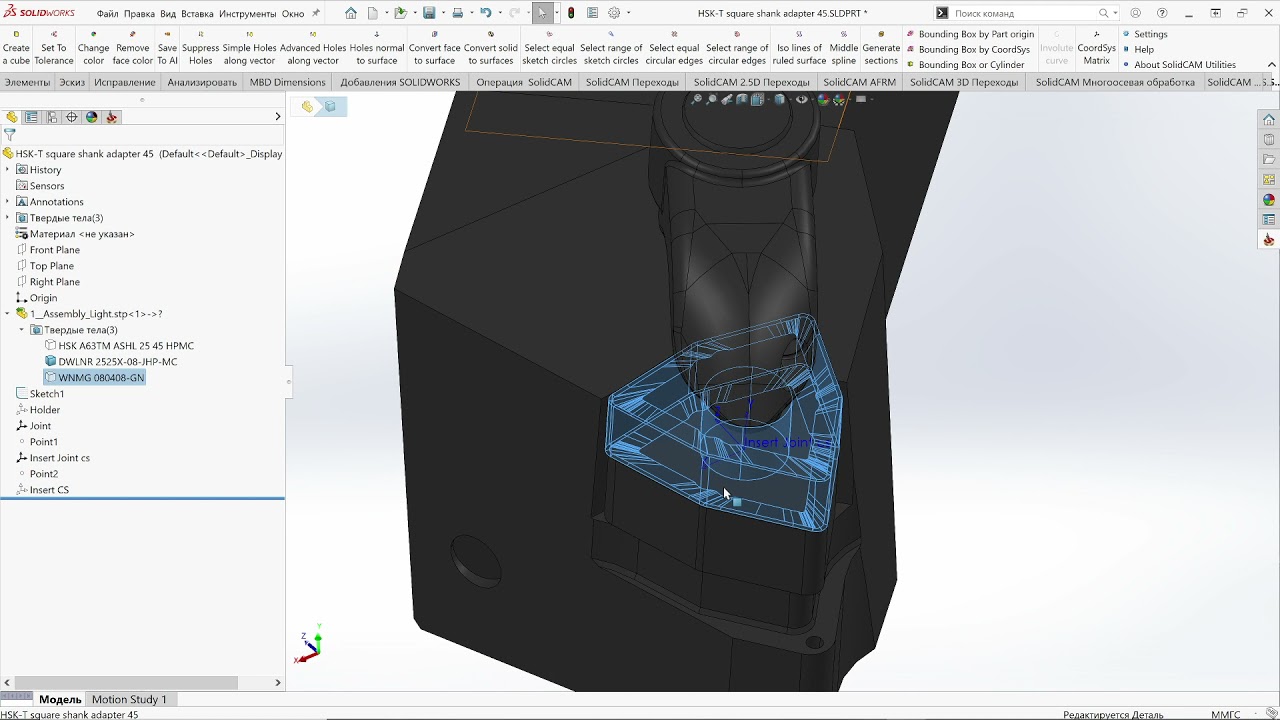Switch to the PropertyManager tab icon
1280x720 pixels.
31,117
